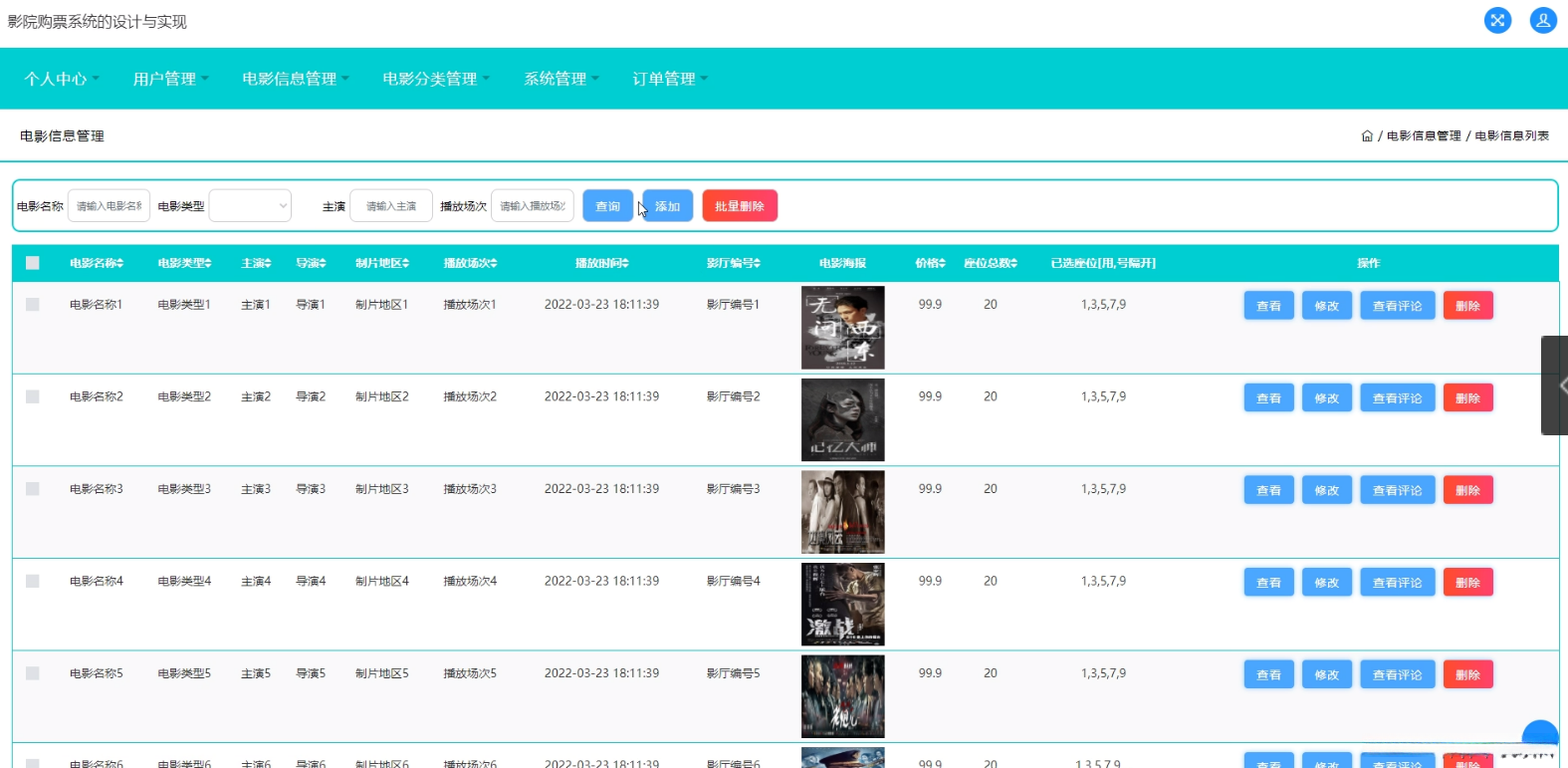
Task: Sort table by 制片地区 column
Action: click(x=382, y=263)
